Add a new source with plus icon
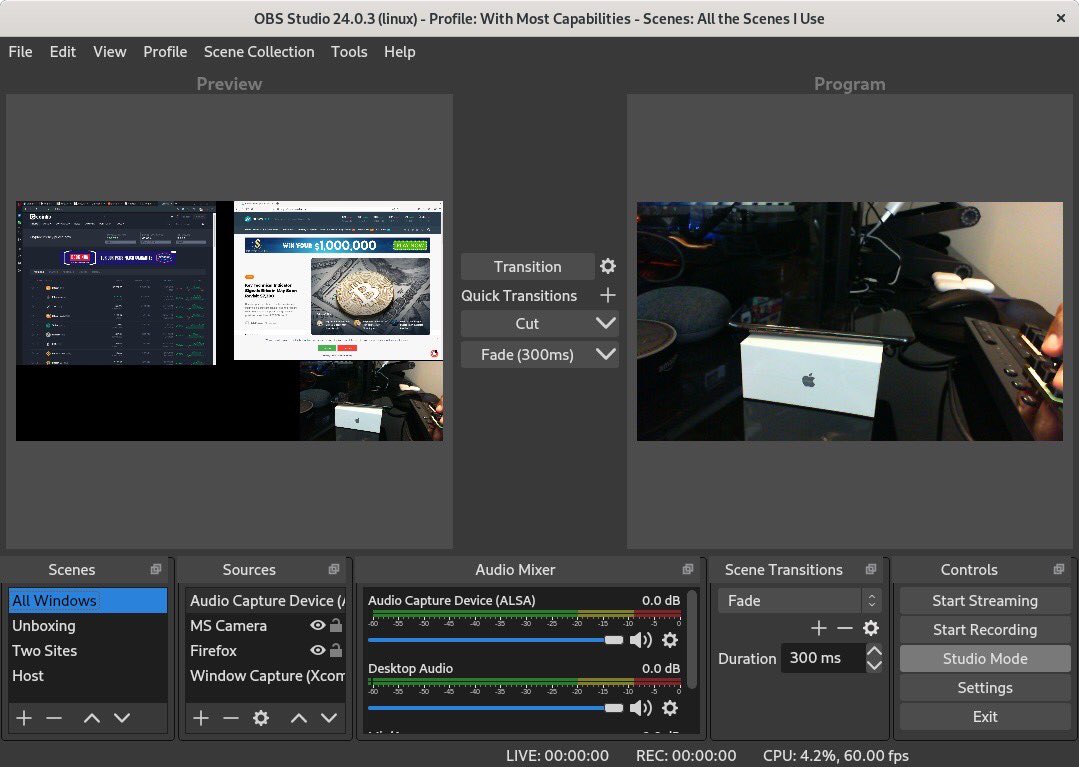 point(201,718)
